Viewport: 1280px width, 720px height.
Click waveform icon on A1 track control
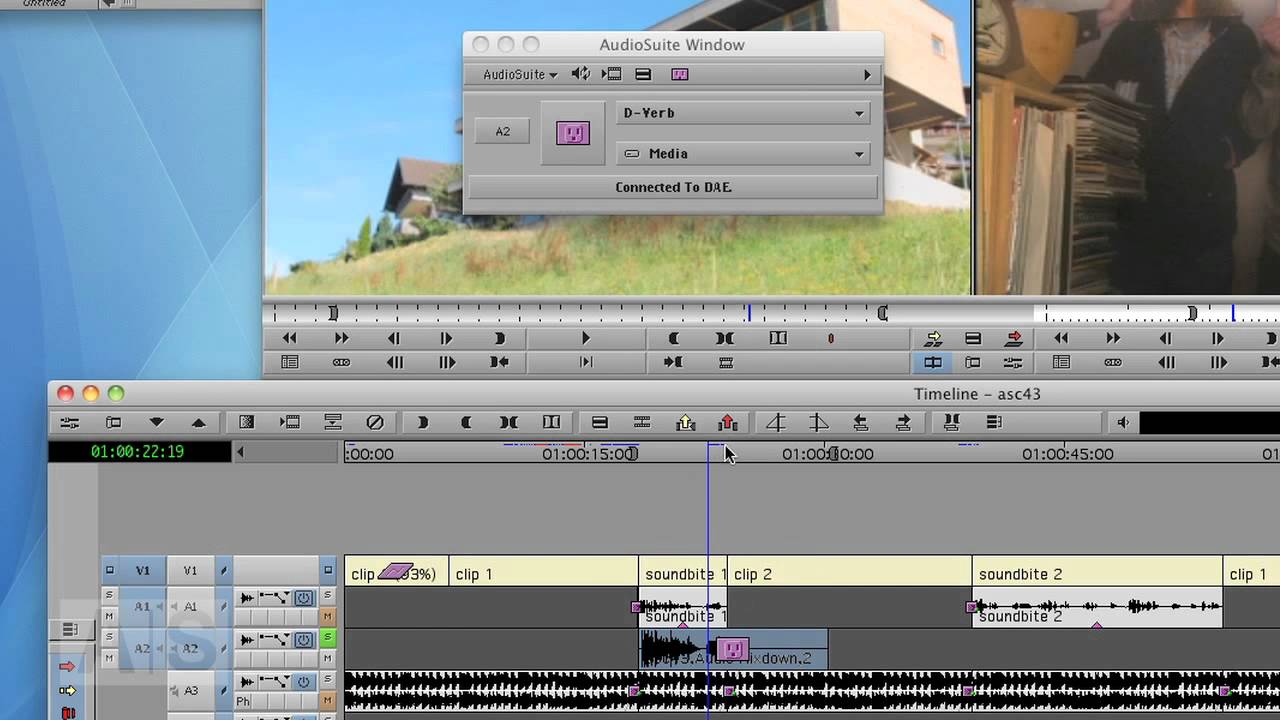pos(247,598)
